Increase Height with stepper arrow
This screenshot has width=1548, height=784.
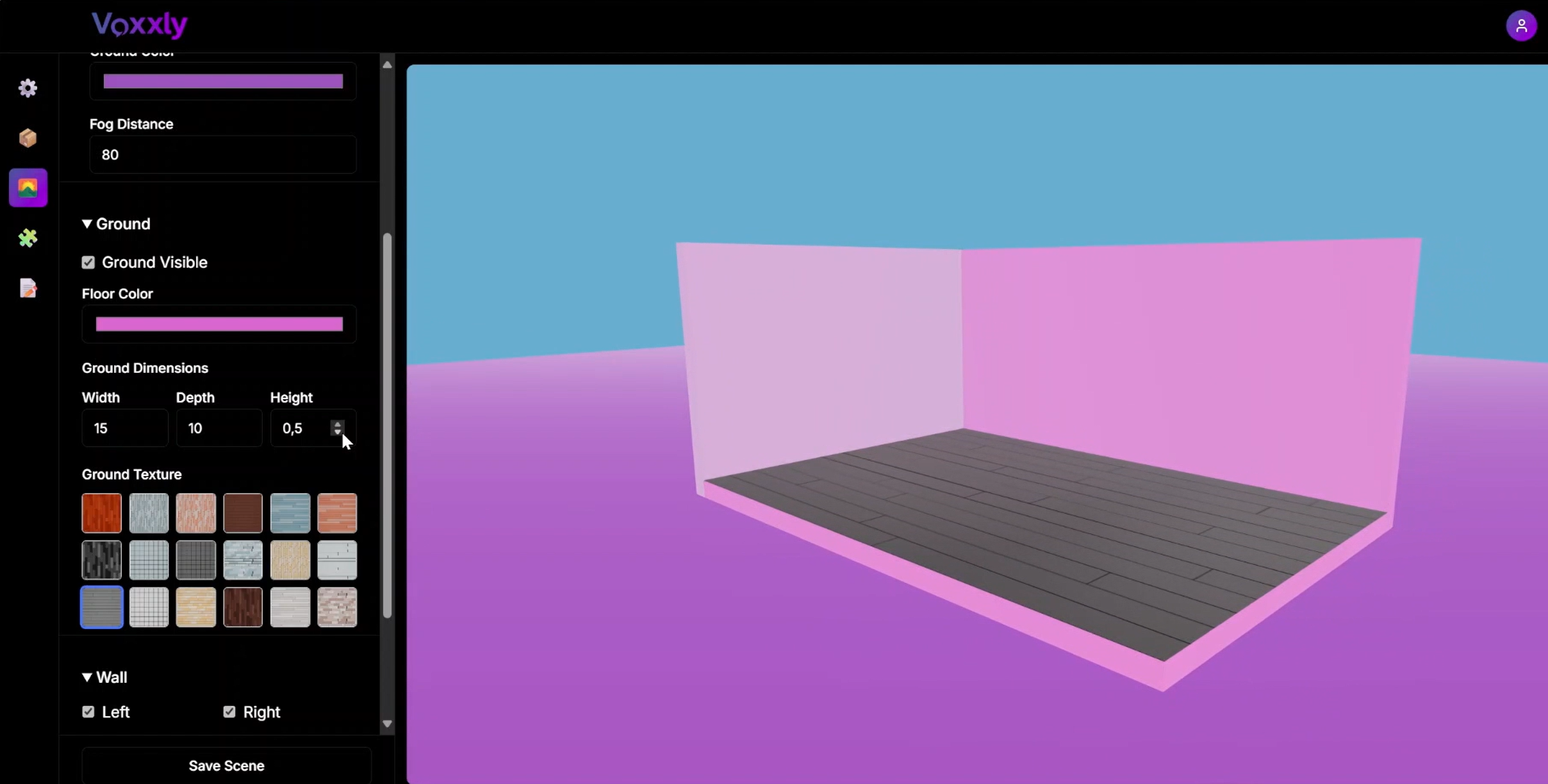click(338, 423)
